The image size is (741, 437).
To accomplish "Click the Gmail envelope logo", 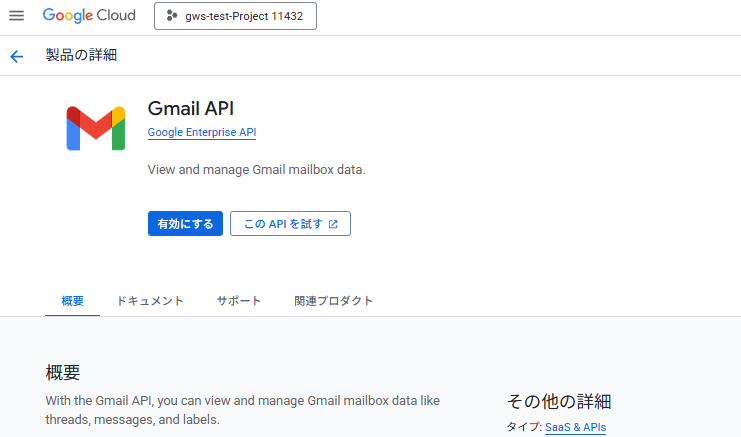I will [95, 128].
